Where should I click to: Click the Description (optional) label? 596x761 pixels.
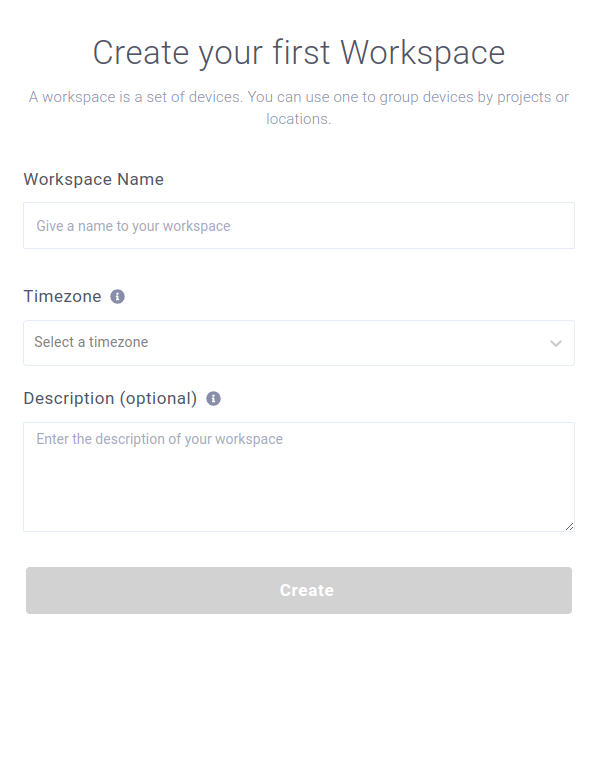[x=111, y=398]
